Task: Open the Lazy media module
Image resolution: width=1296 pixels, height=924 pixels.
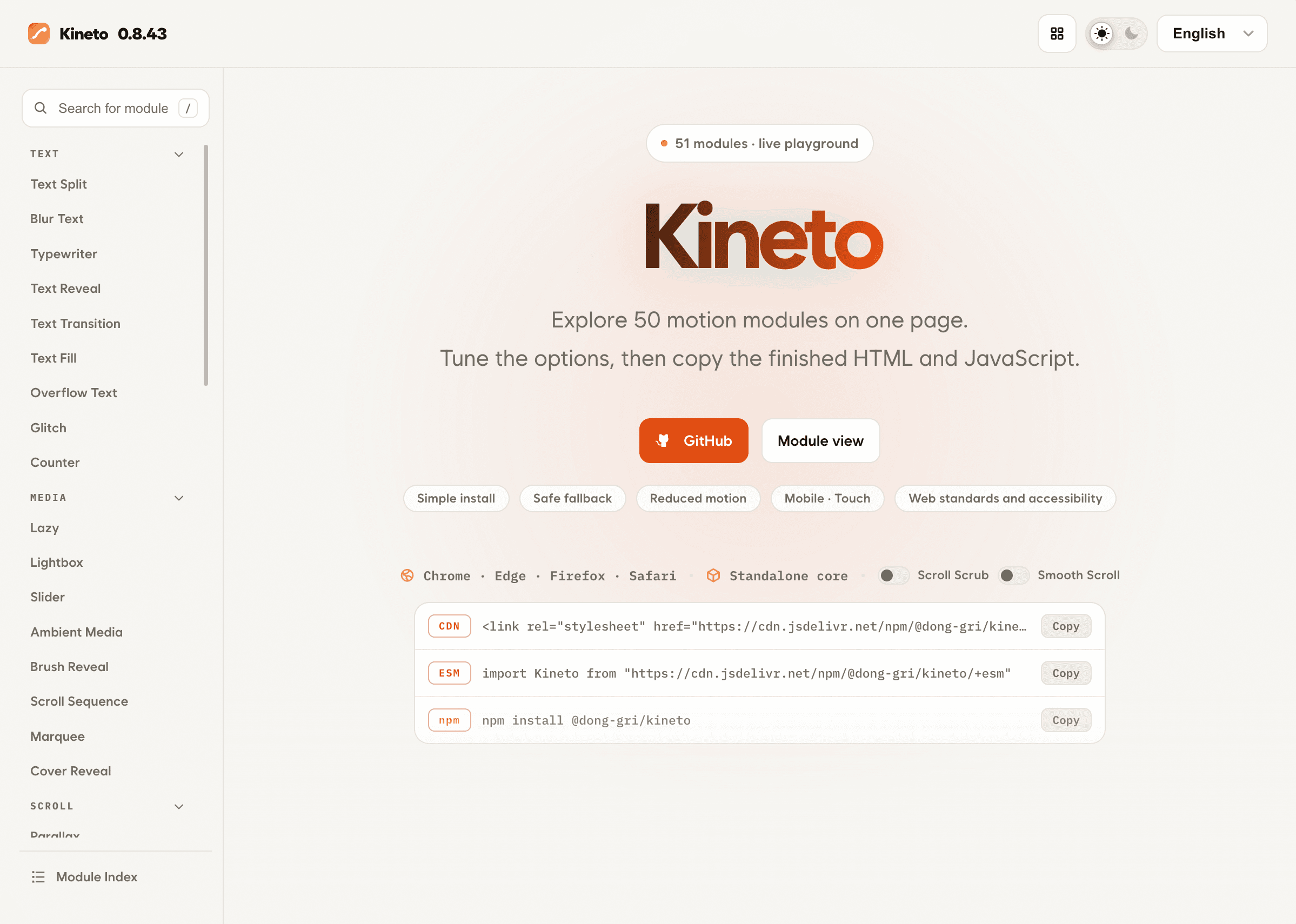Action: click(44, 528)
